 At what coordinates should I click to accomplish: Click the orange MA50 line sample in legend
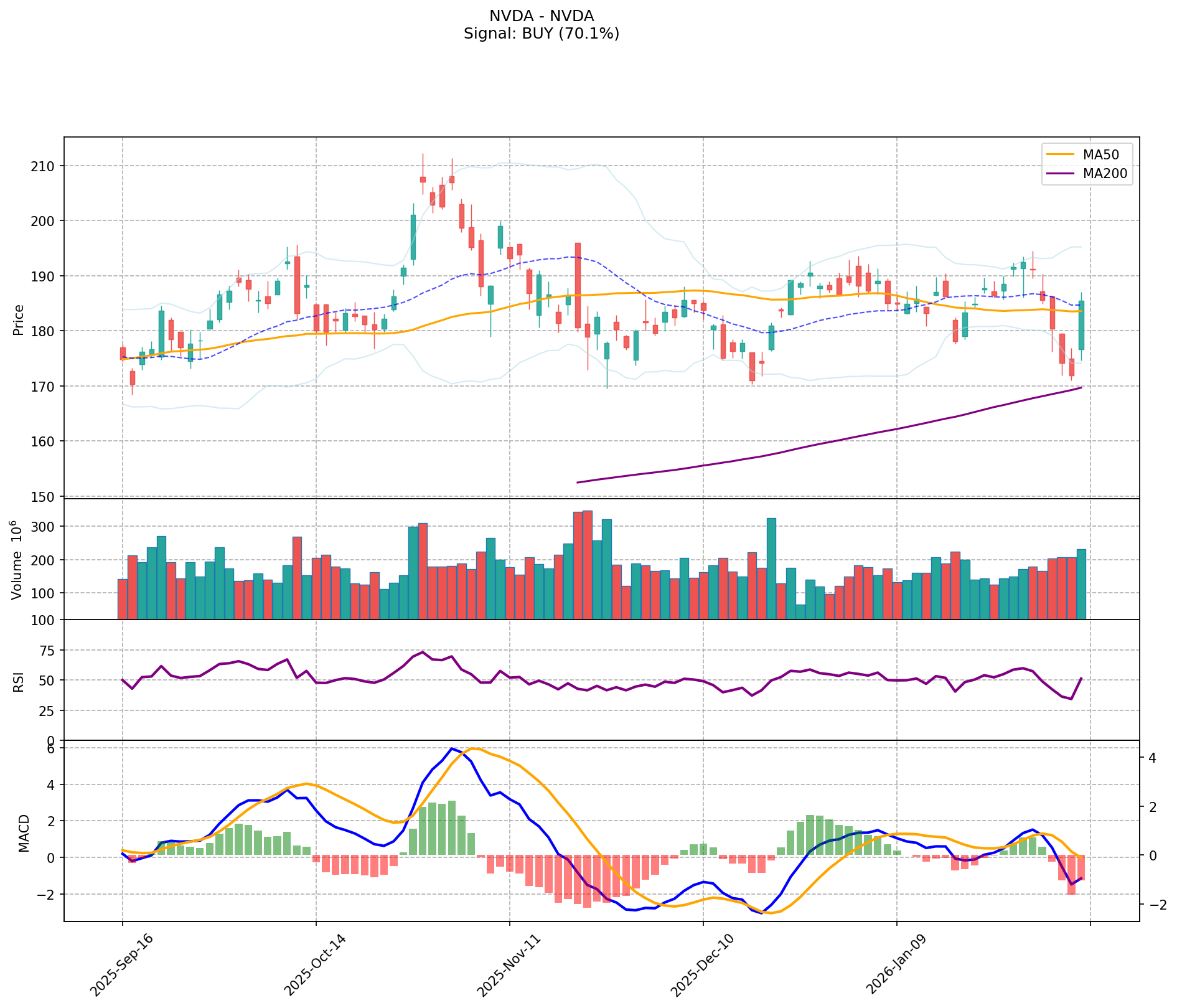[x=1060, y=153]
